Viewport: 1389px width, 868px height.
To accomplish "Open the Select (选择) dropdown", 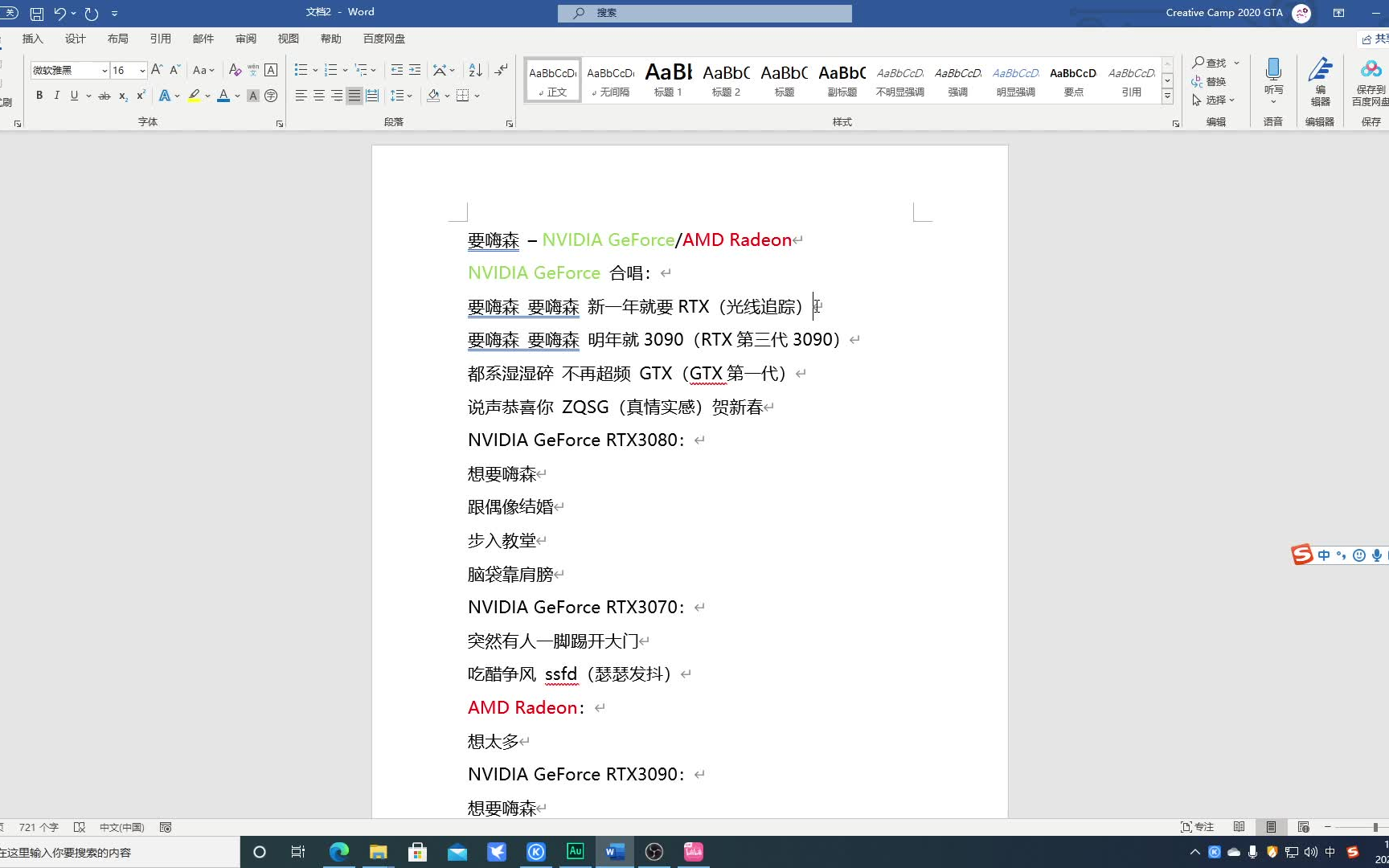I will [1214, 100].
